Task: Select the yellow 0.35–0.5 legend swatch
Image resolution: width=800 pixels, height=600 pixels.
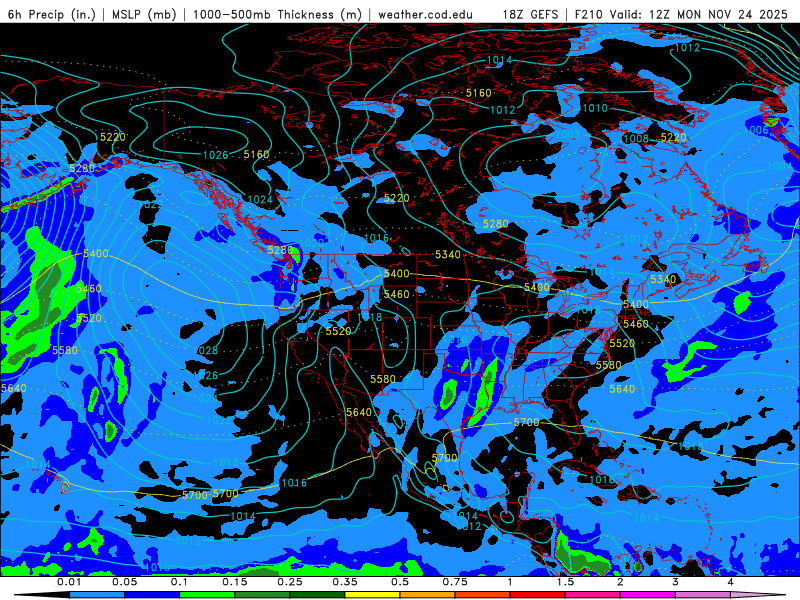Action: pos(372,595)
